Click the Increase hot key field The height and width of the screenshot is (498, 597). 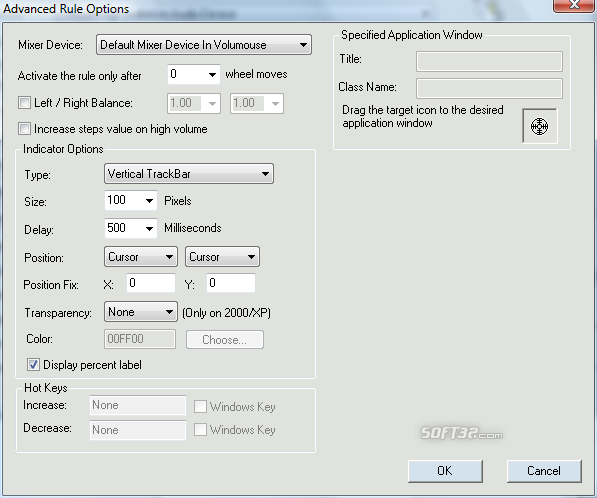(138, 405)
